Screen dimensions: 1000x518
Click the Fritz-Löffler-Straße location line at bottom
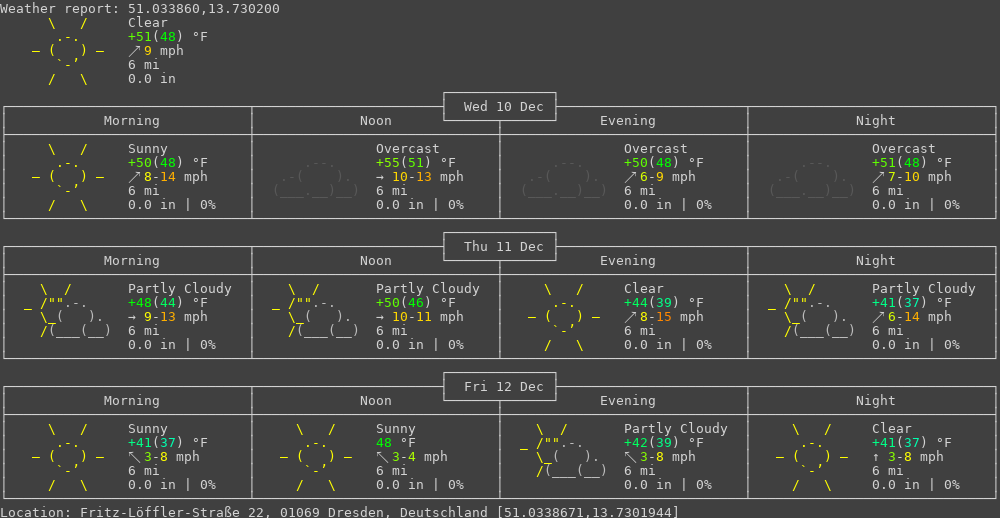(340, 511)
